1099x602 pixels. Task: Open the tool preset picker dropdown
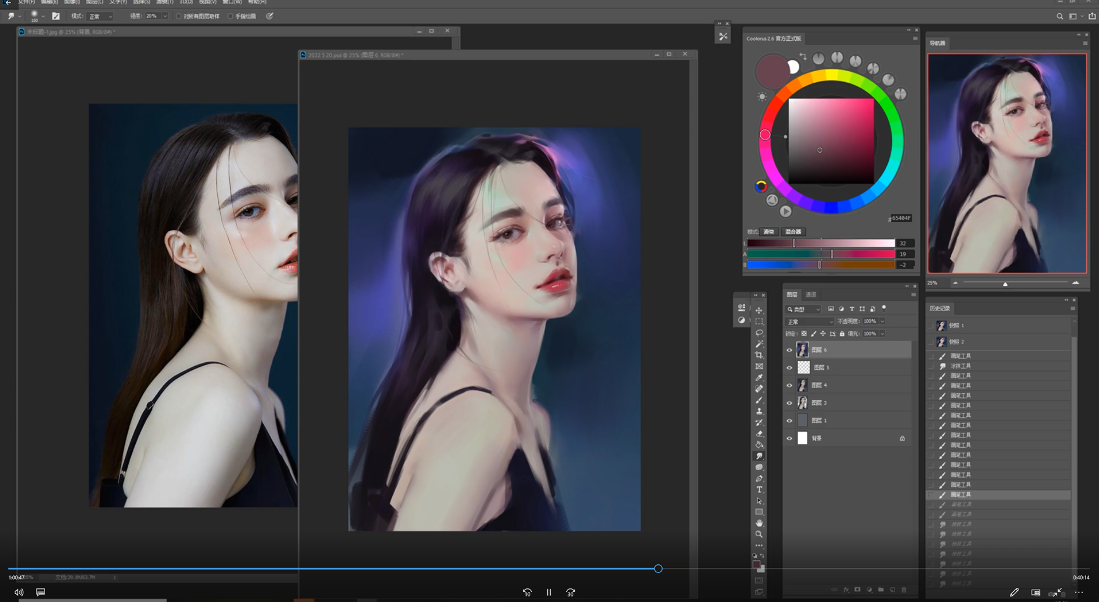(21, 16)
